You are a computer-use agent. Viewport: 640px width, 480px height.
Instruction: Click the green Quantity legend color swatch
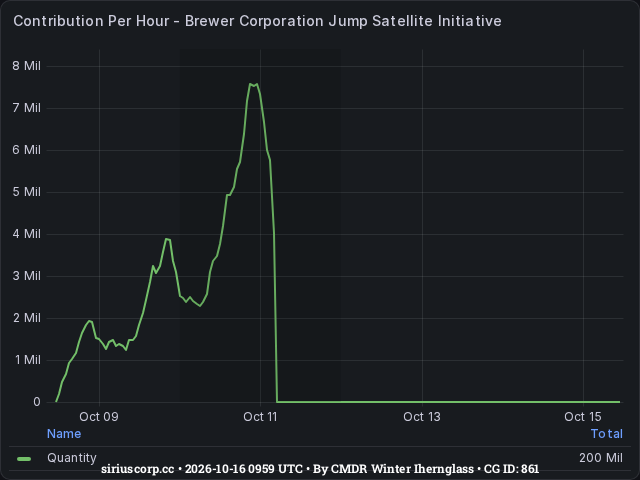tap(24, 459)
